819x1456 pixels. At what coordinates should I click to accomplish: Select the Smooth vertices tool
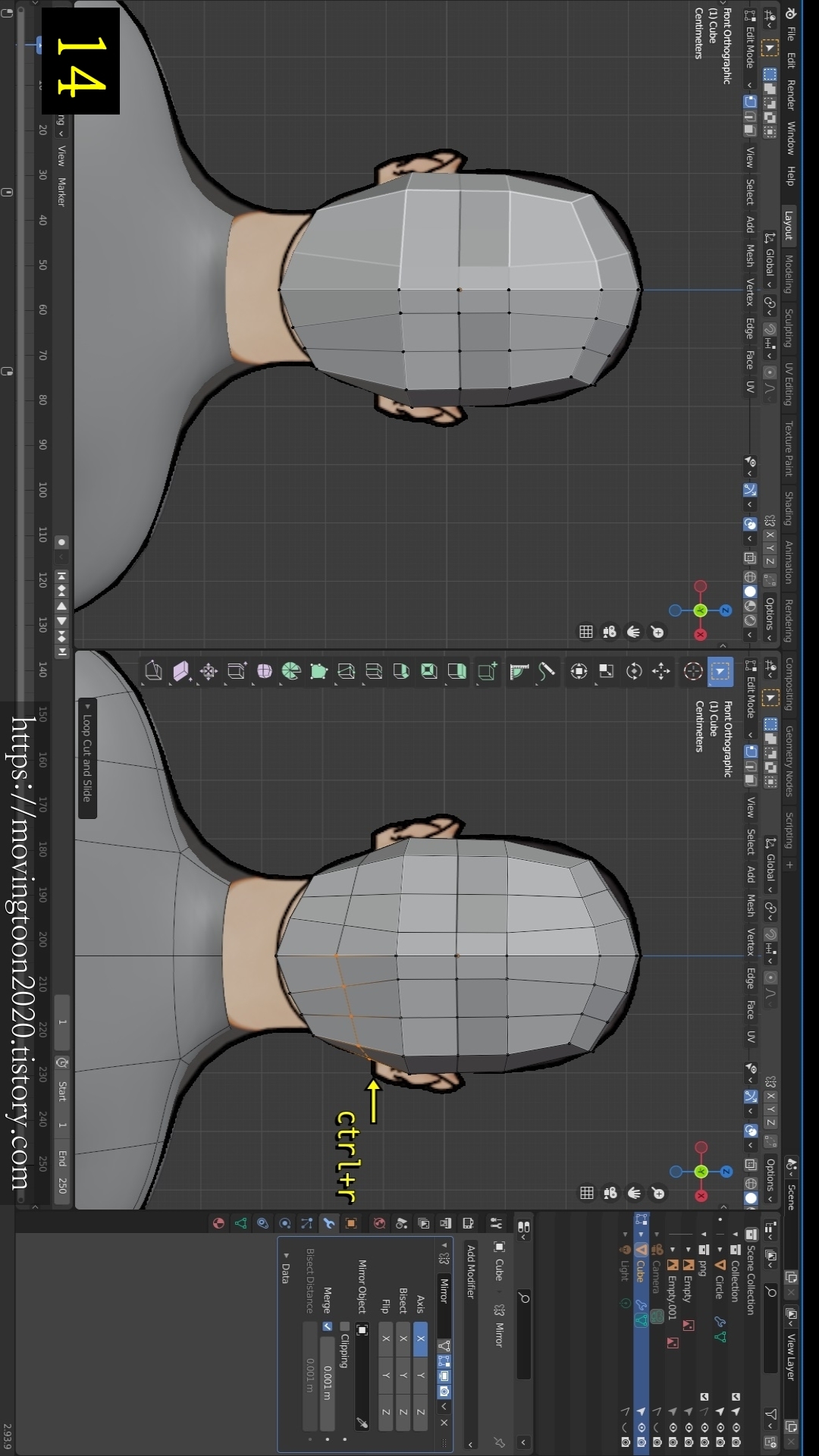coord(264,671)
